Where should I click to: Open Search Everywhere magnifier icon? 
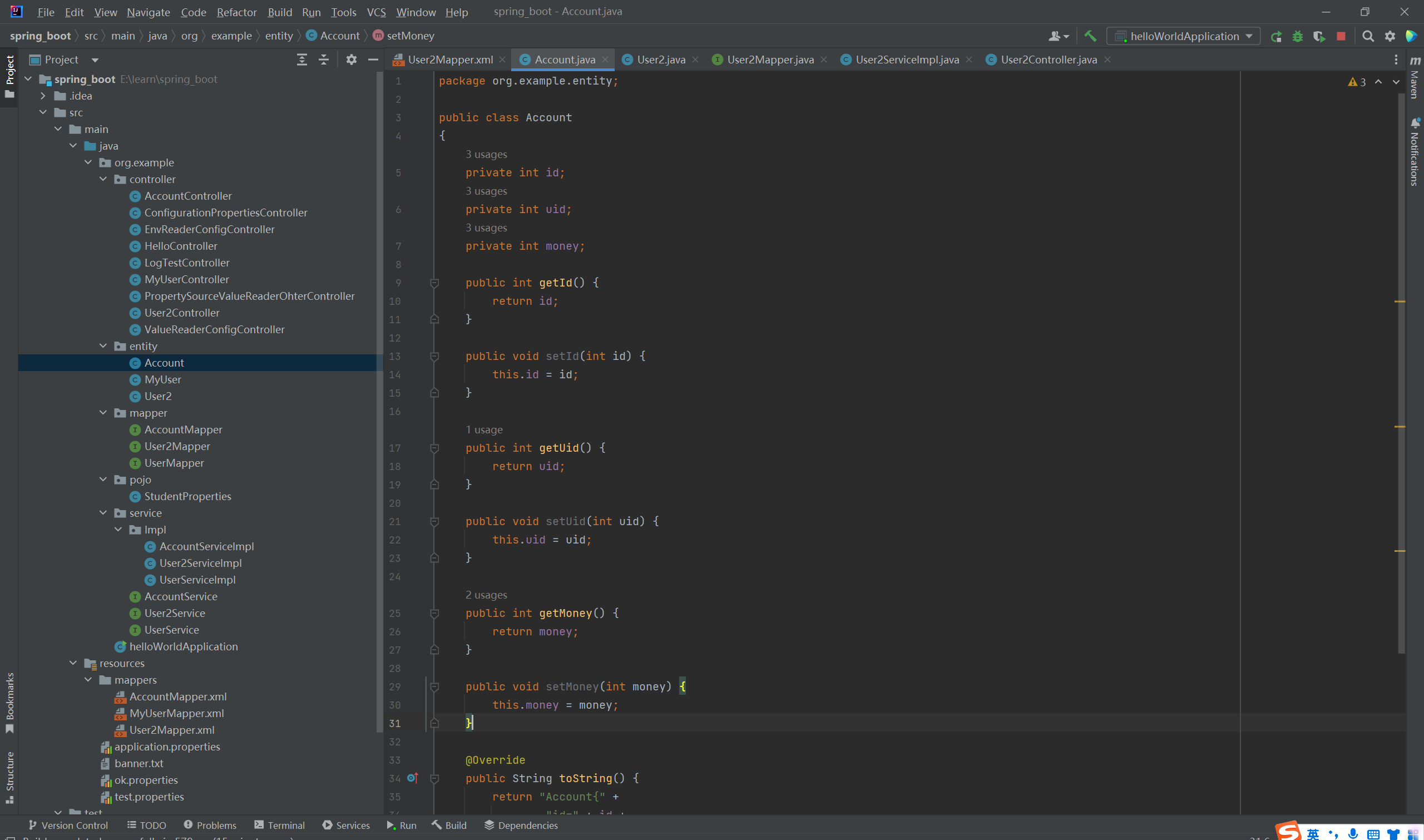coord(1368,36)
